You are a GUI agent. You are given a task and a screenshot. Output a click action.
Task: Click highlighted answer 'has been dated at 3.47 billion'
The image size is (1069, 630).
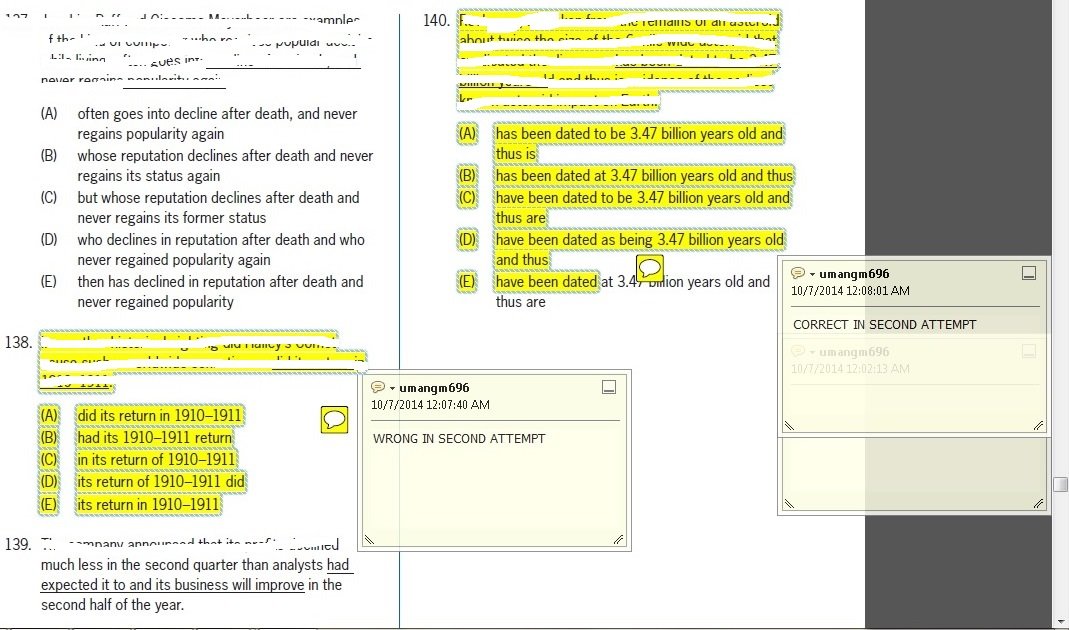point(643,176)
